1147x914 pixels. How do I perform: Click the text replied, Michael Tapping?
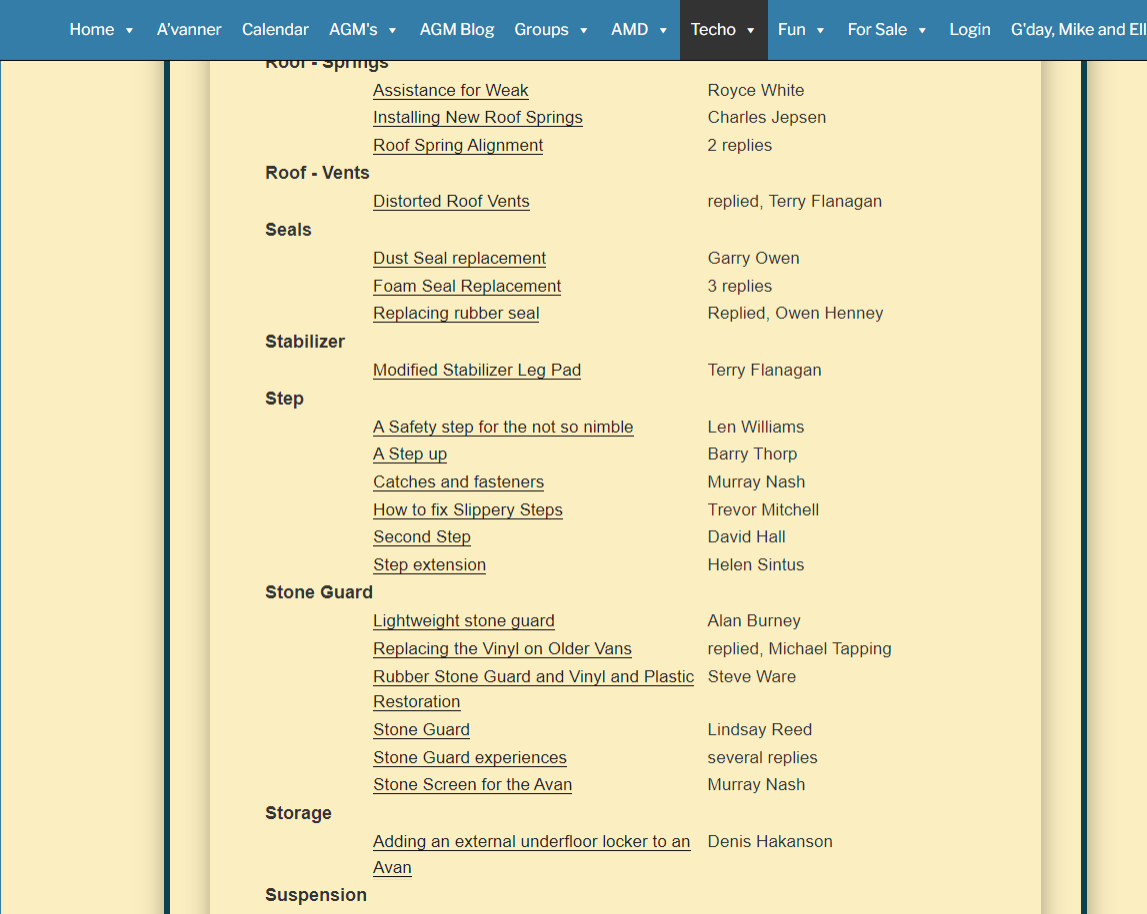coord(800,649)
